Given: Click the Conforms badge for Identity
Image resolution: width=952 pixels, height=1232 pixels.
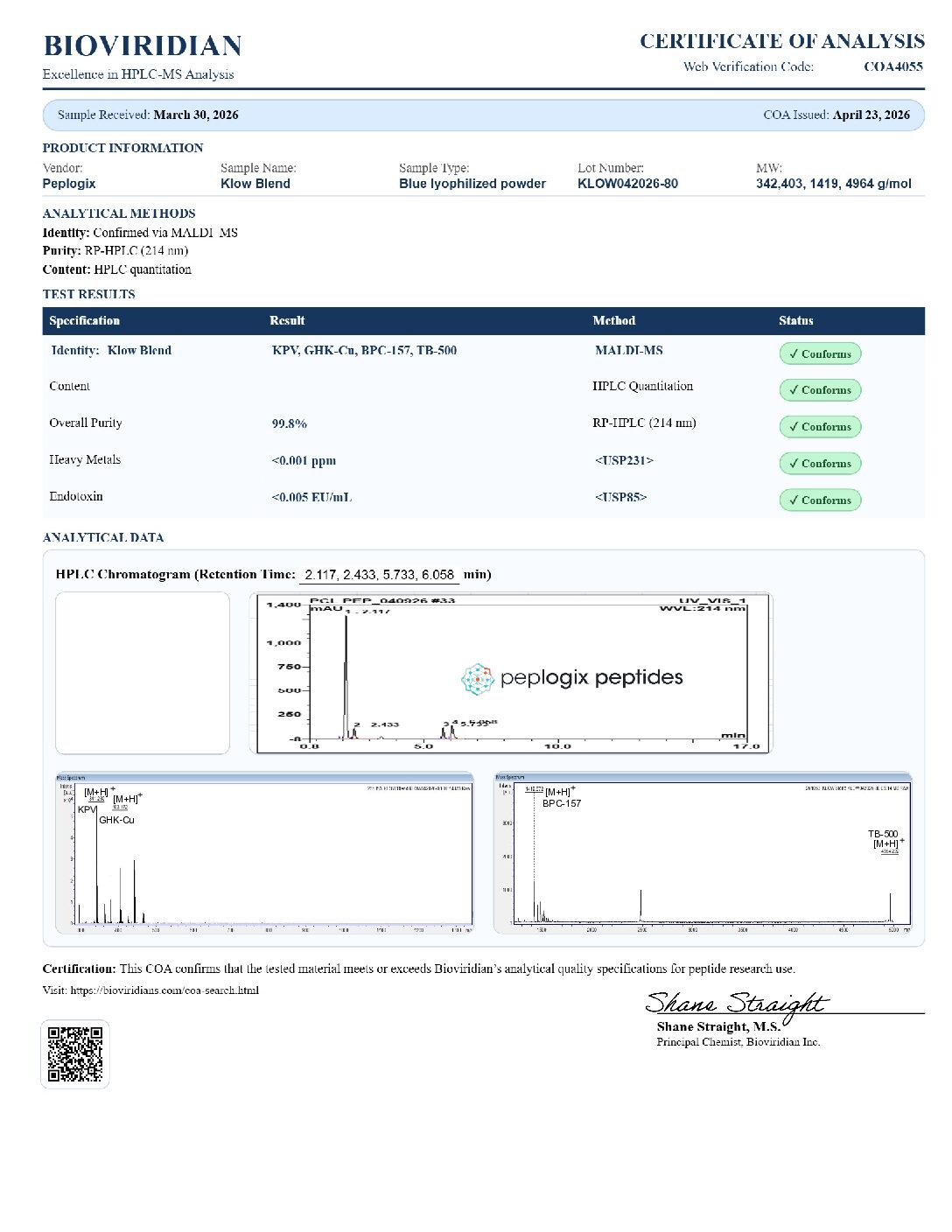Looking at the screenshot, I should click(820, 353).
